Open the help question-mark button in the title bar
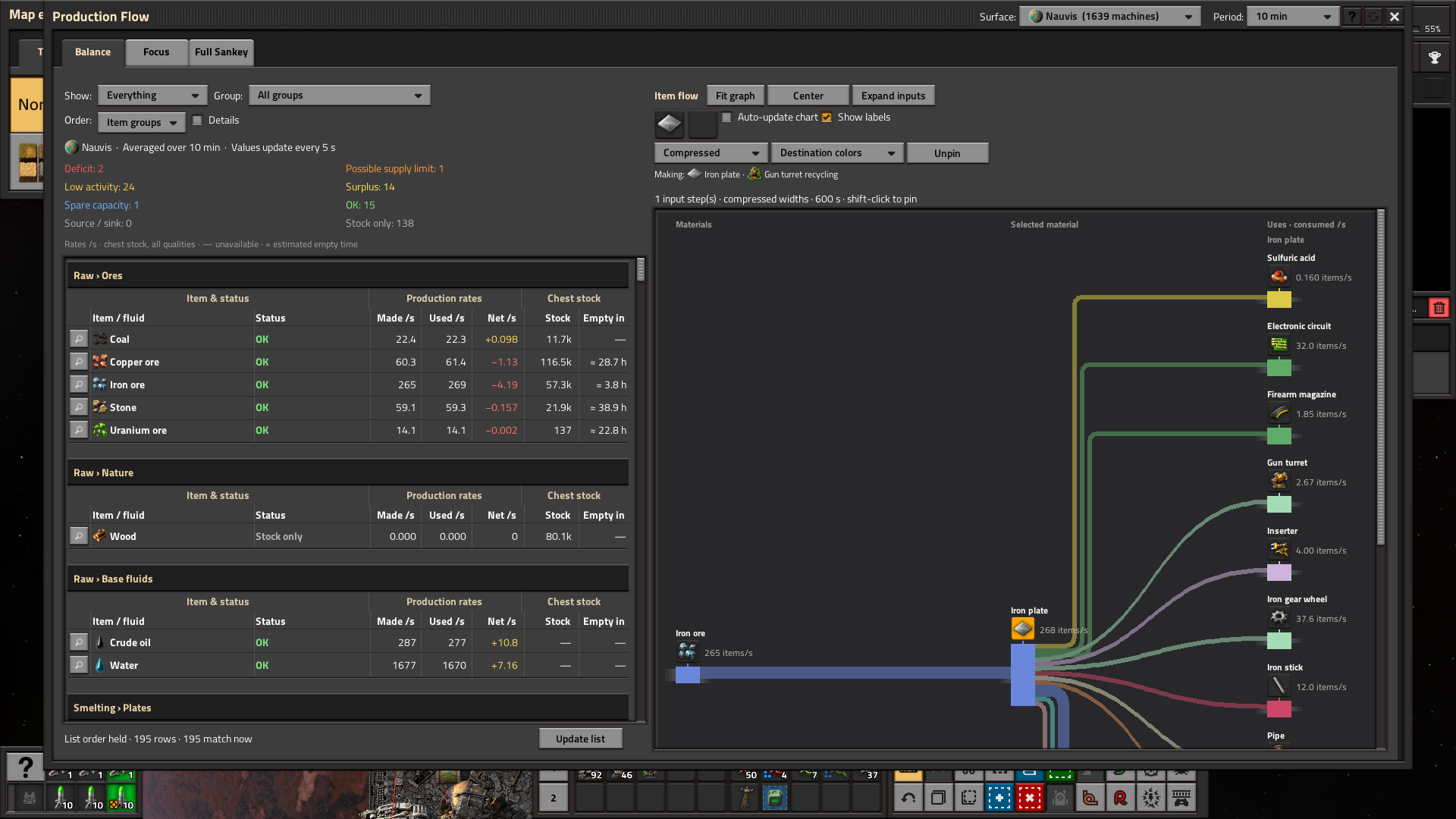Viewport: 1456px width, 819px height. tap(1352, 17)
